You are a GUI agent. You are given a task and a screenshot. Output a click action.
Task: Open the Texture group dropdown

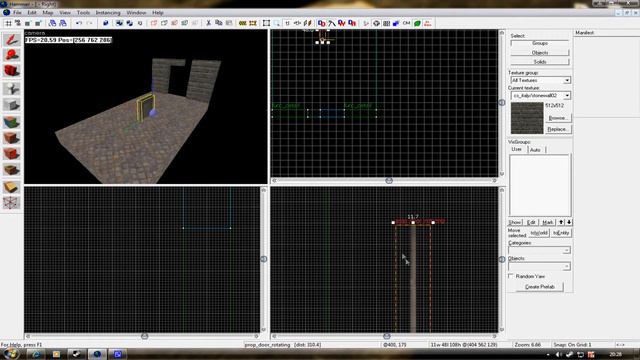[x=567, y=80]
